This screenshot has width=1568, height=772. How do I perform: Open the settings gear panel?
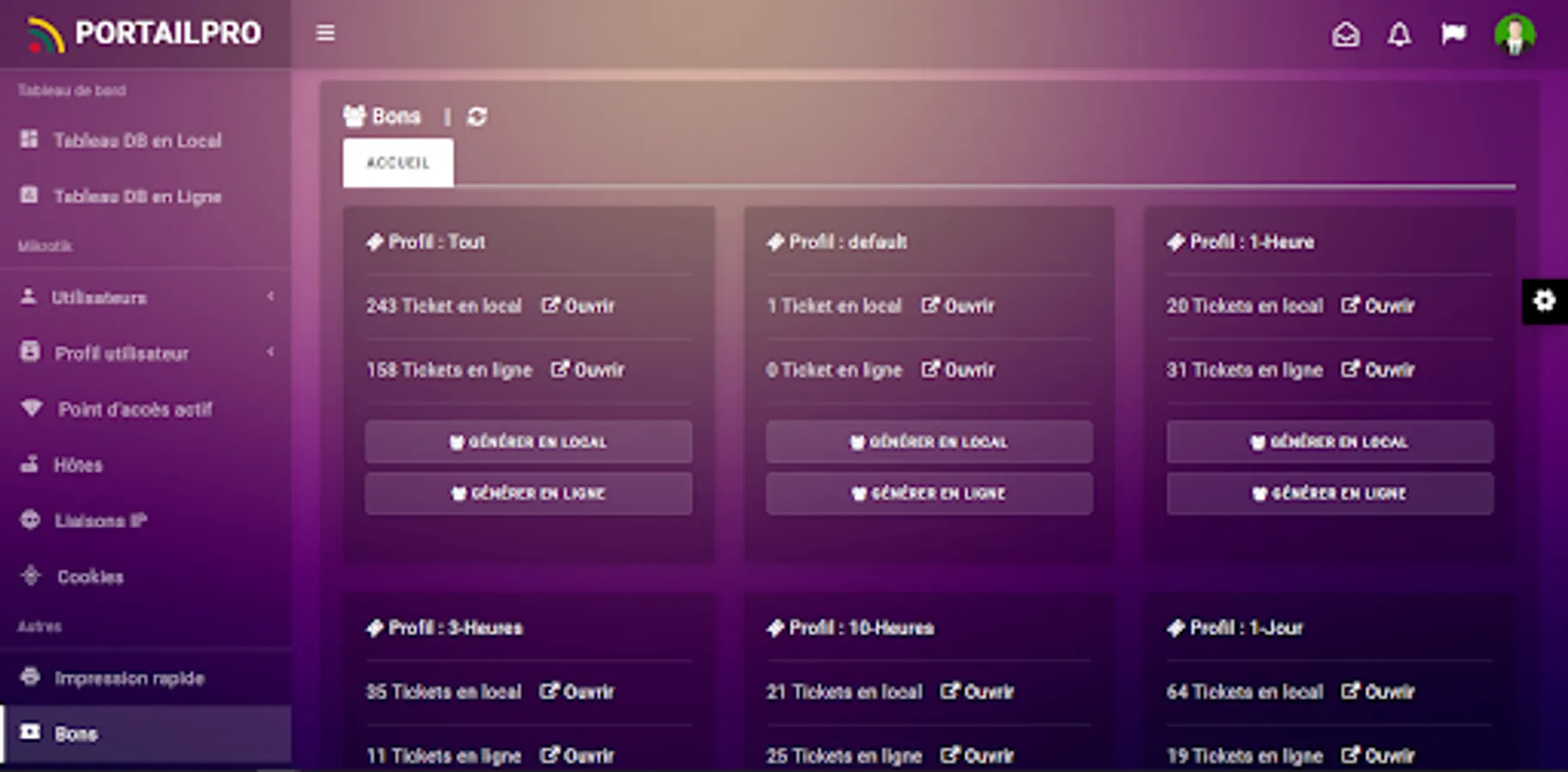point(1544,301)
